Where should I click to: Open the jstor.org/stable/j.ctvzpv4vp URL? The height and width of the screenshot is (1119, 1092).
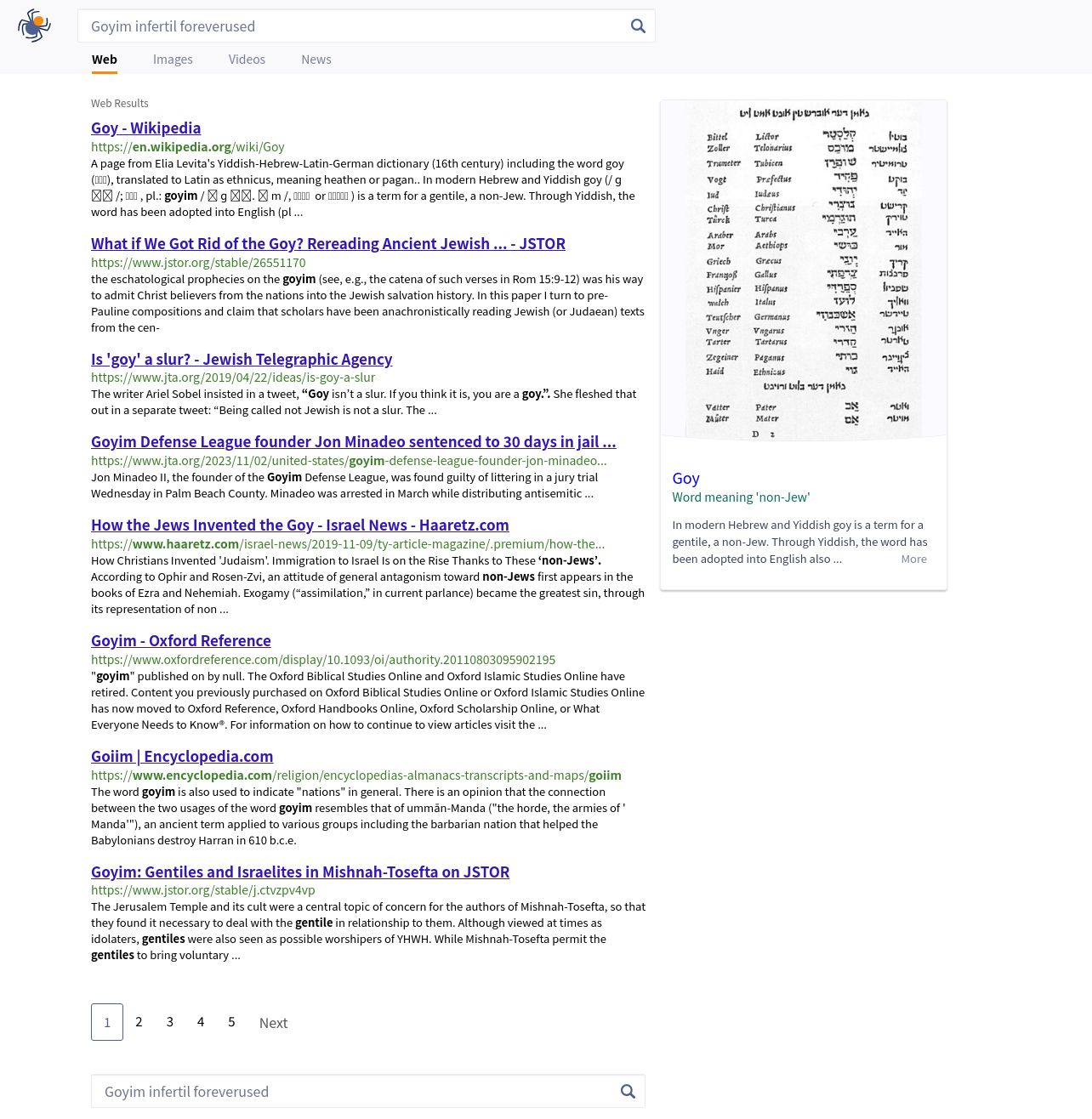(203, 890)
